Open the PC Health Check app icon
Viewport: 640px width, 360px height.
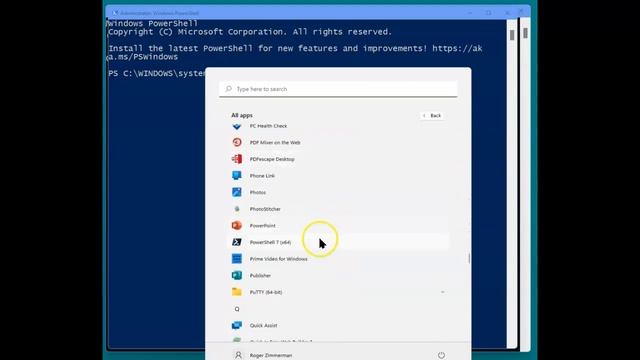(x=237, y=127)
